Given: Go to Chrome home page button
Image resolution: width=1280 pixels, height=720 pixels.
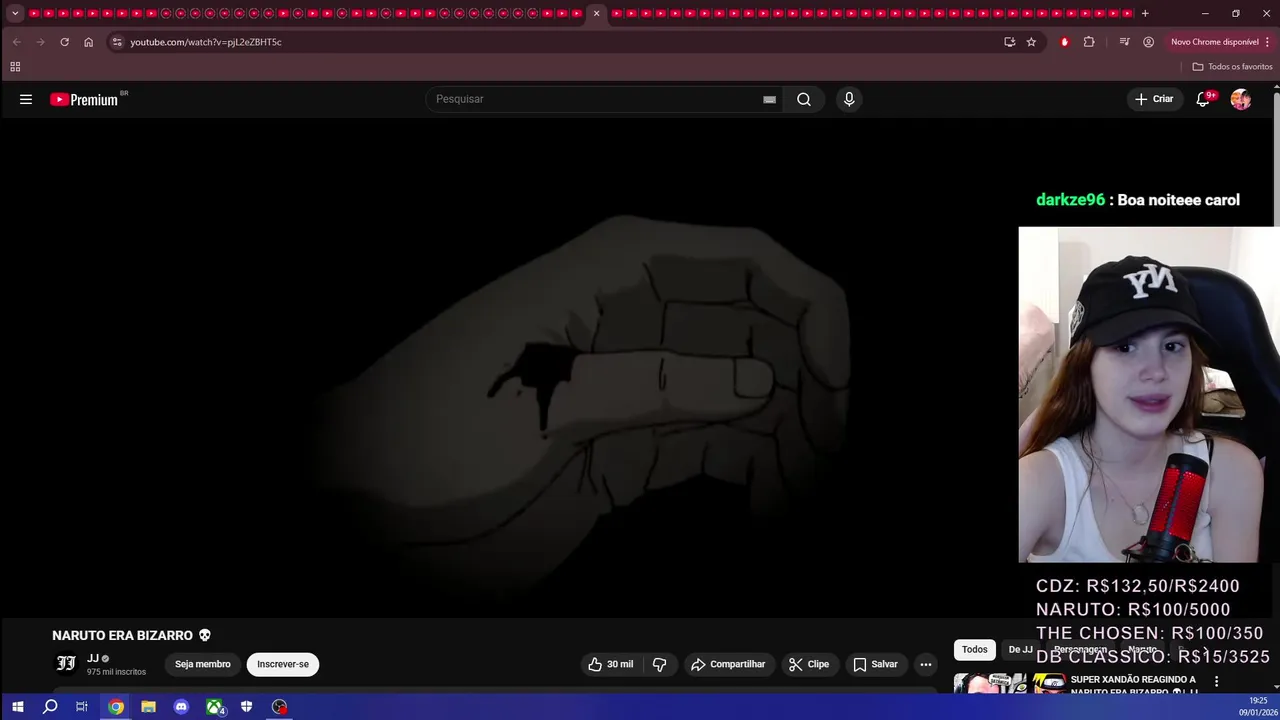Looking at the screenshot, I should coord(88,42).
